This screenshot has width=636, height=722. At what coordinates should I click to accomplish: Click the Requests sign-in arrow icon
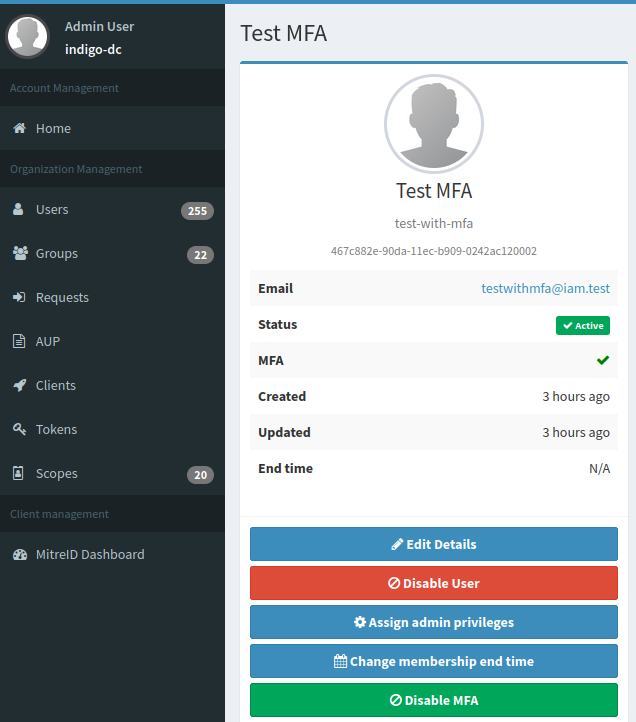[19, 297]
